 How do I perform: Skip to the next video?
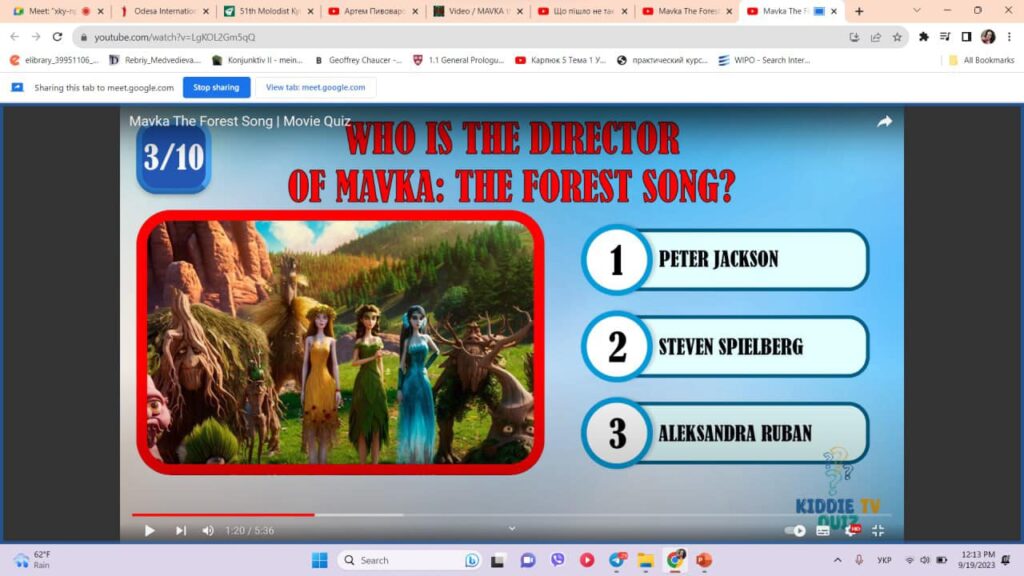click(181, 531)
